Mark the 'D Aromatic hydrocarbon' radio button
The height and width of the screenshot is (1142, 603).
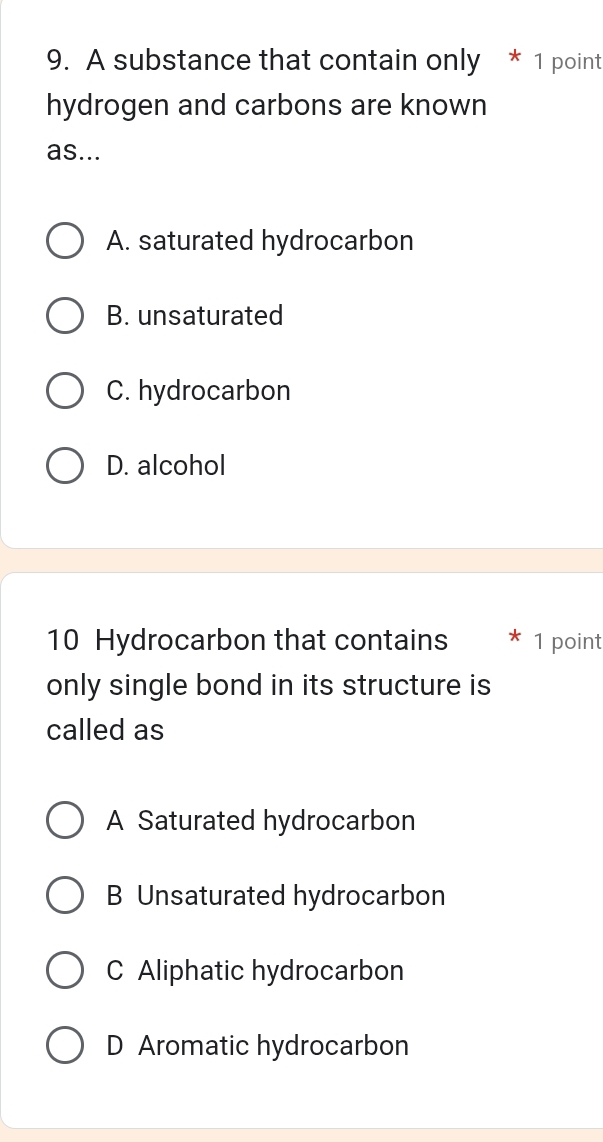point(66,1047)
